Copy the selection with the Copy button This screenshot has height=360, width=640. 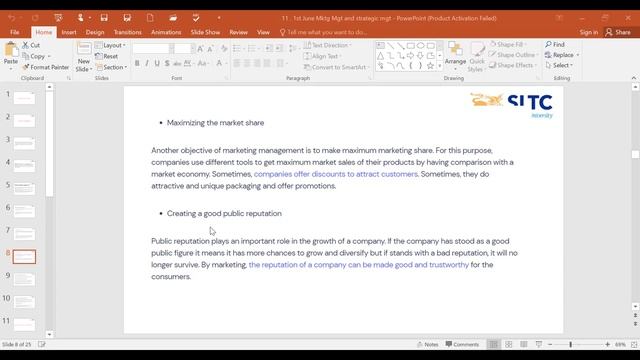[x=36, y=56]
